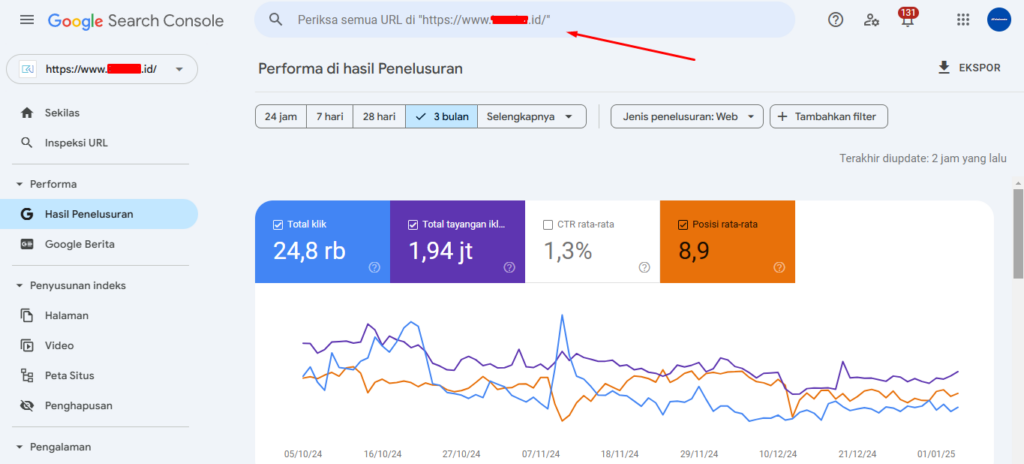
Task: Click the Google Berita news icon
Action: 27,244
